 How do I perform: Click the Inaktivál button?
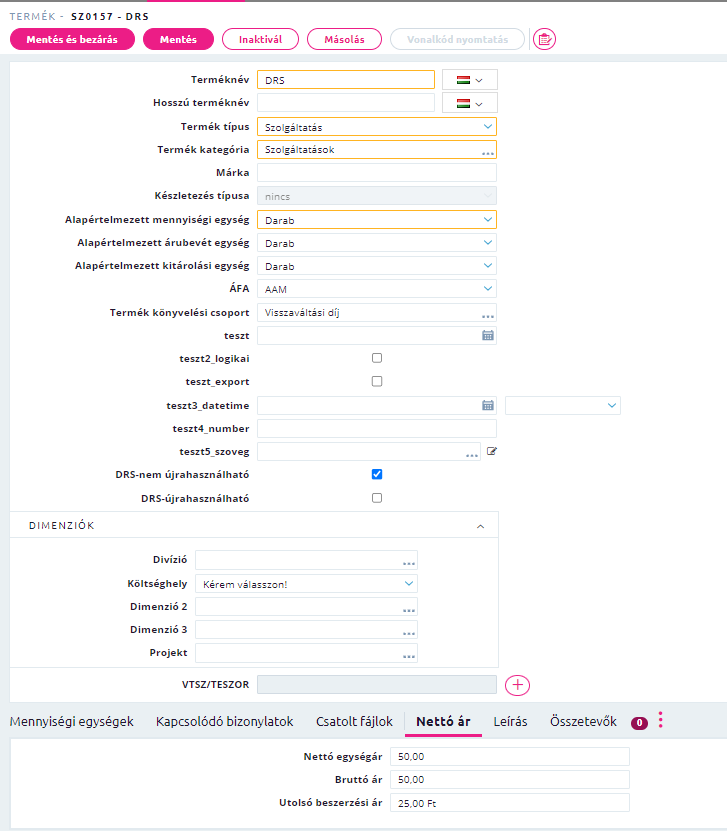(x=260, y=39)
